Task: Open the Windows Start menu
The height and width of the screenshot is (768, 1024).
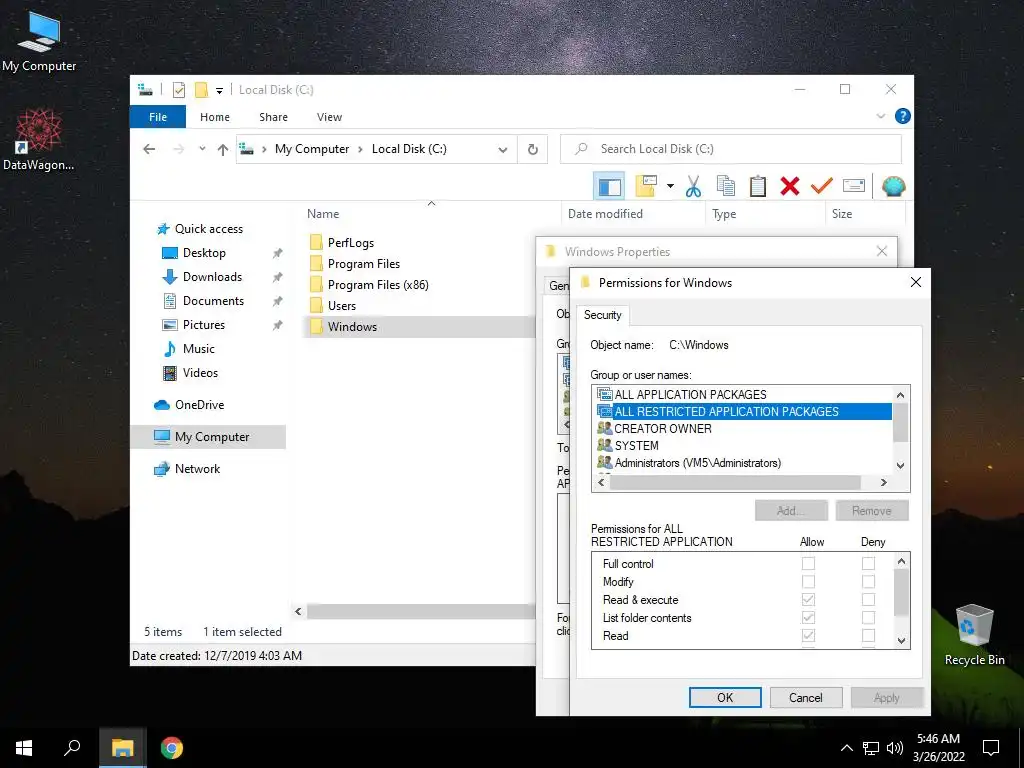Action: pos(24,748)
